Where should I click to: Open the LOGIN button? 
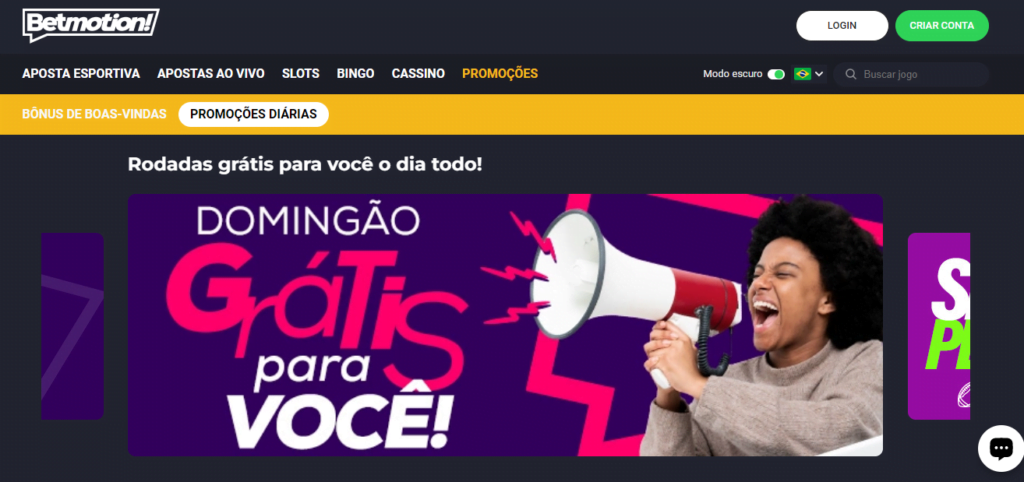[x=842, y=25]
